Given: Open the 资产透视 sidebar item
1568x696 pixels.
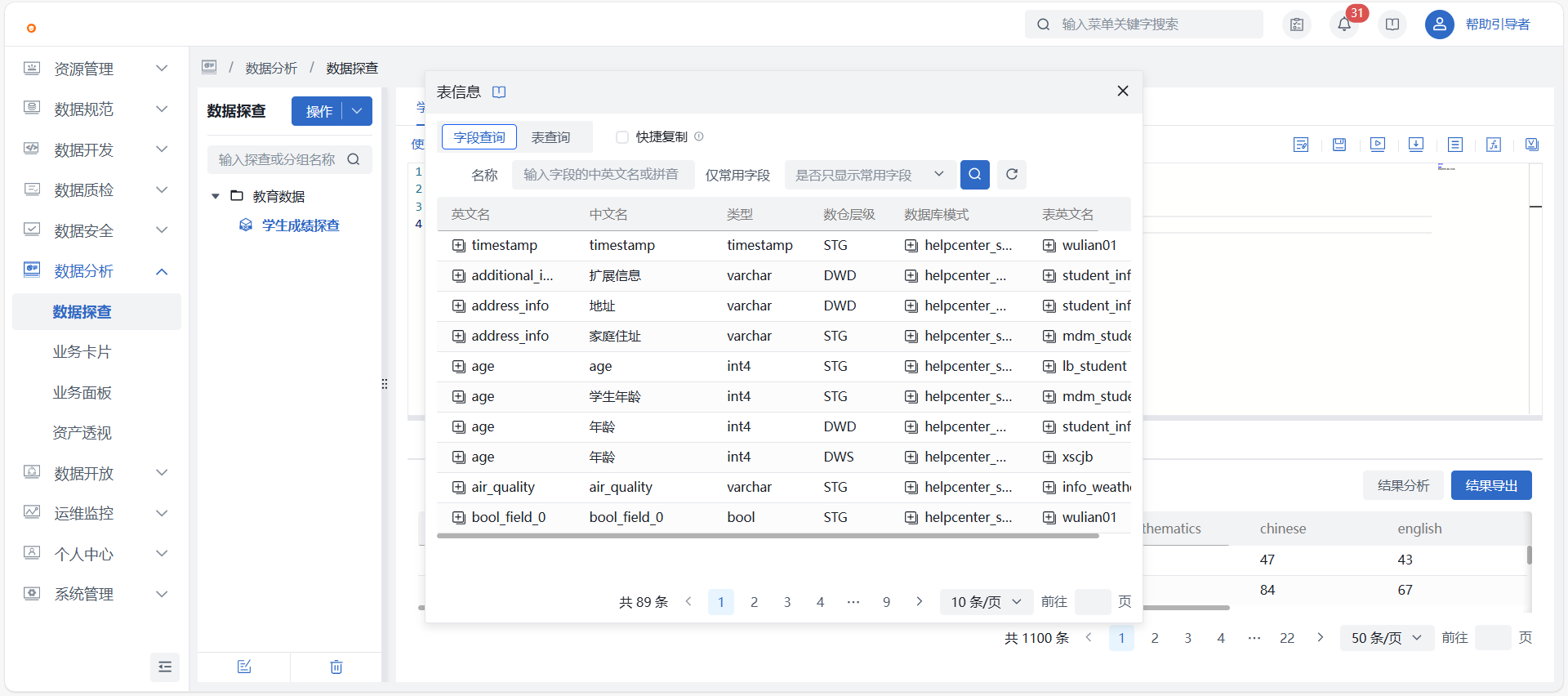Looking at the screenshot, I should (96, 433).
